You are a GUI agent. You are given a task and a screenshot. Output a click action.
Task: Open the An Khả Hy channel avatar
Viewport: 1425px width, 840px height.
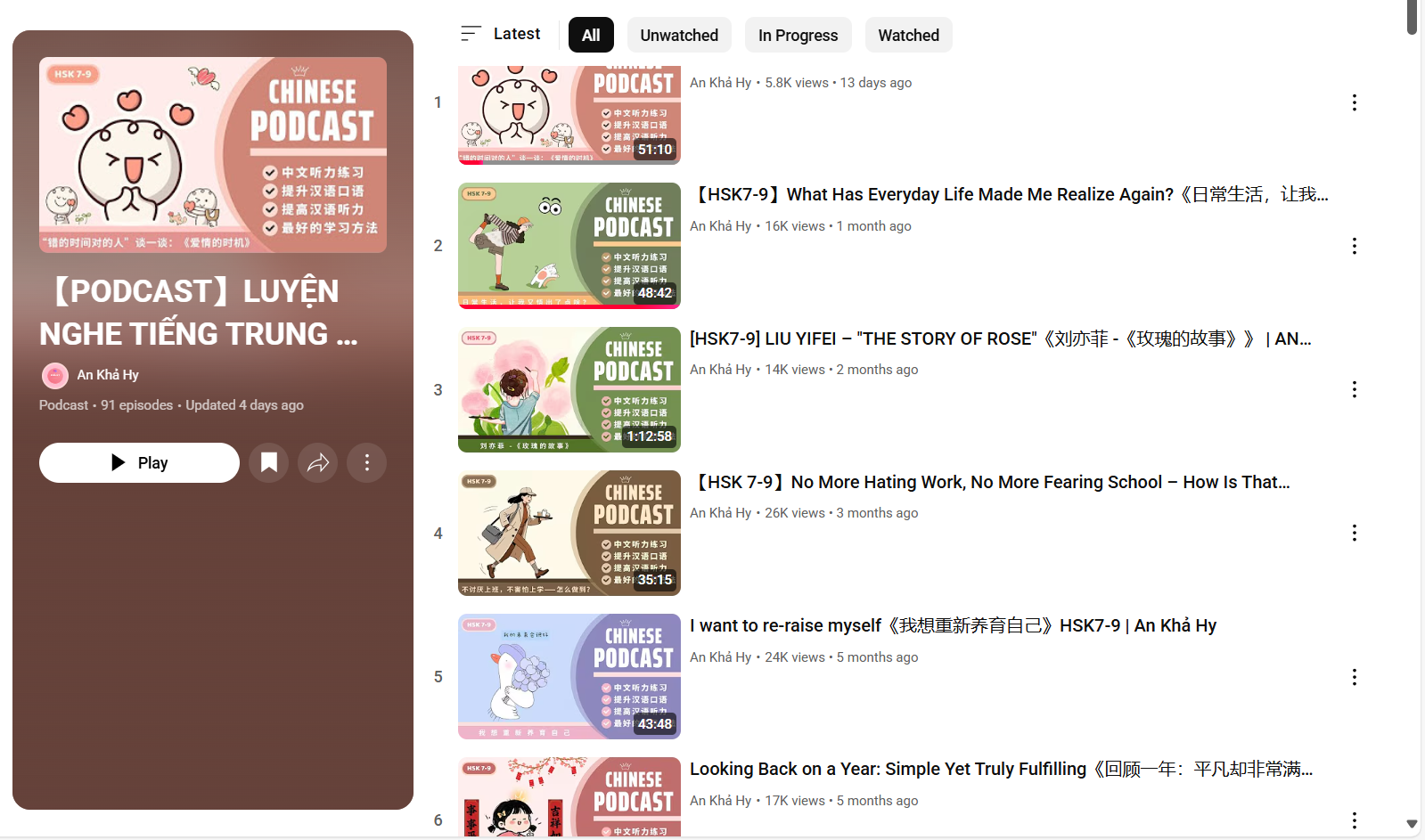point(55,375)
